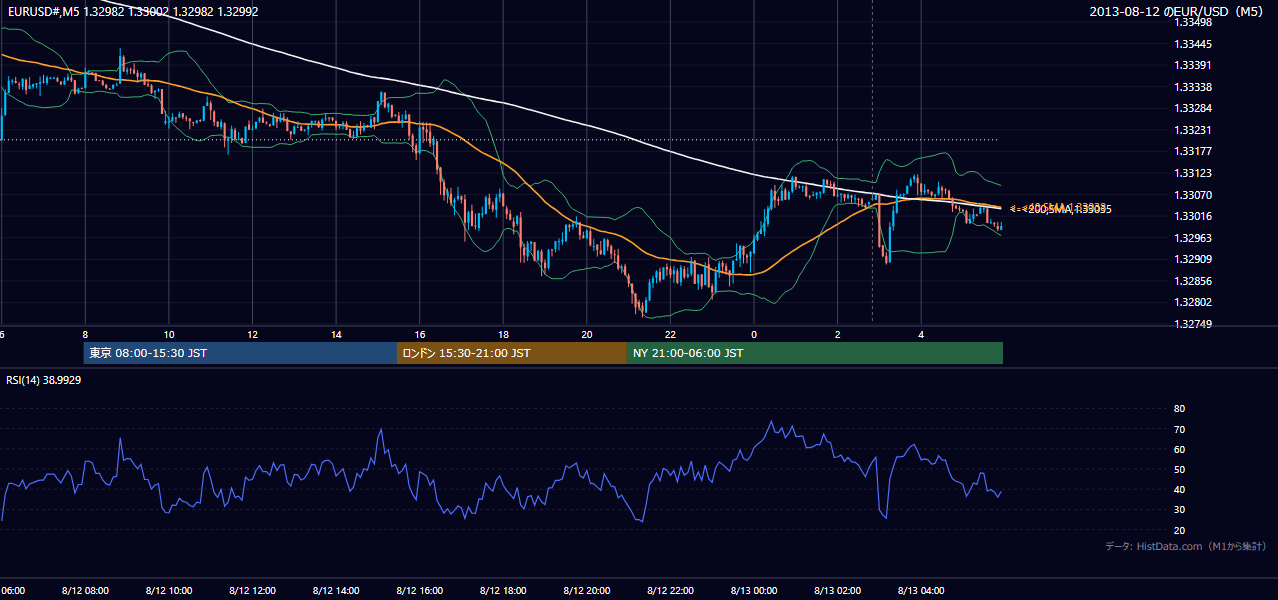Click price axis label 1.33445
This screenshot has width=1278, height=600.
(x=1194, y=44)
